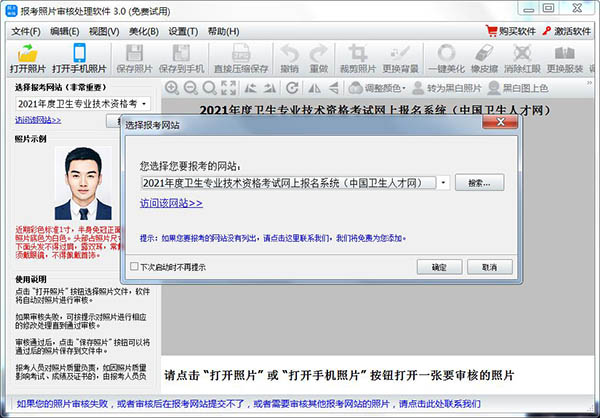This screenshot has height=418, width=600.
Task: Open the 文件(F) menu
Action: click(x=26, y=31)
